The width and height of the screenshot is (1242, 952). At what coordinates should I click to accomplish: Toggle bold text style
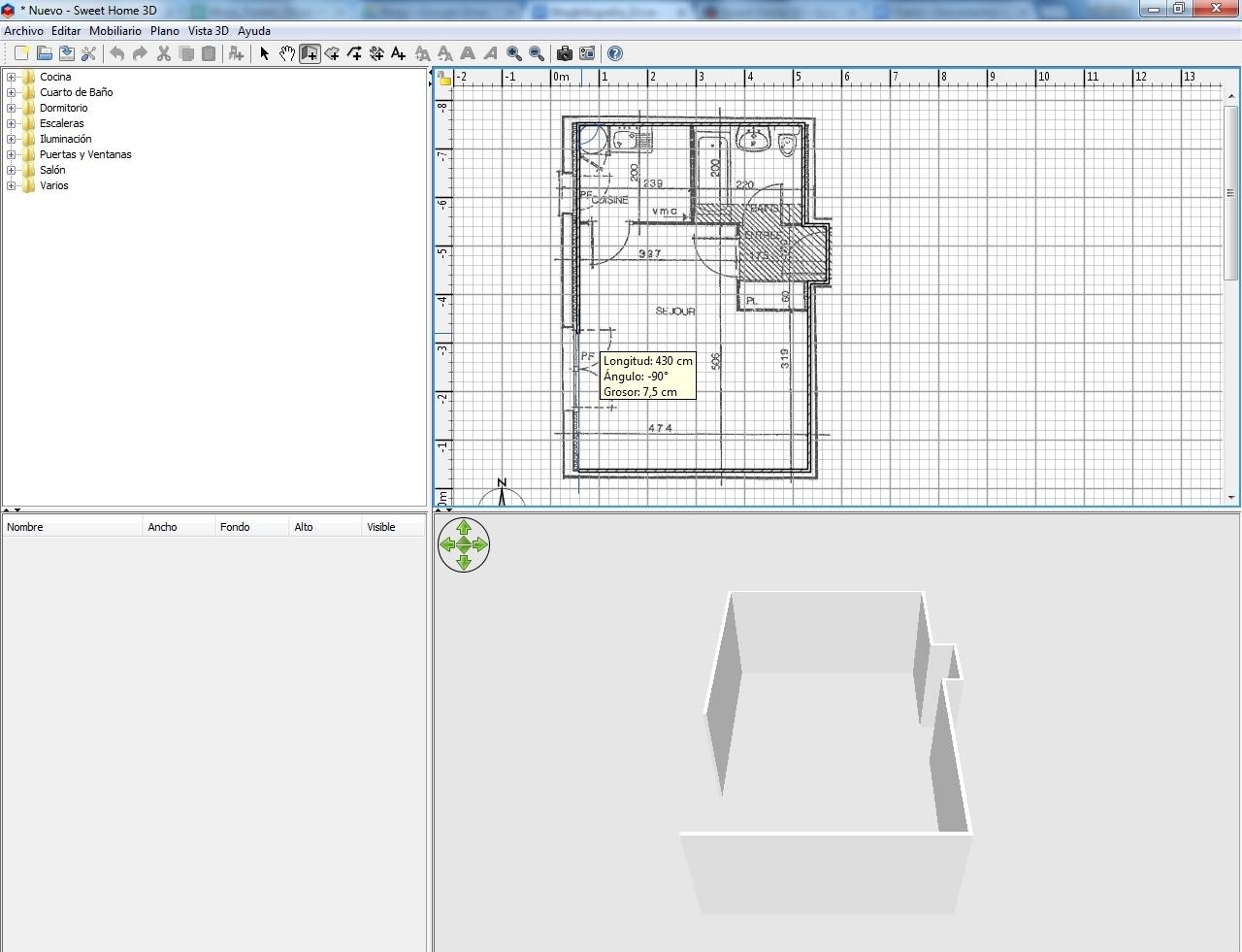(469, 53)
